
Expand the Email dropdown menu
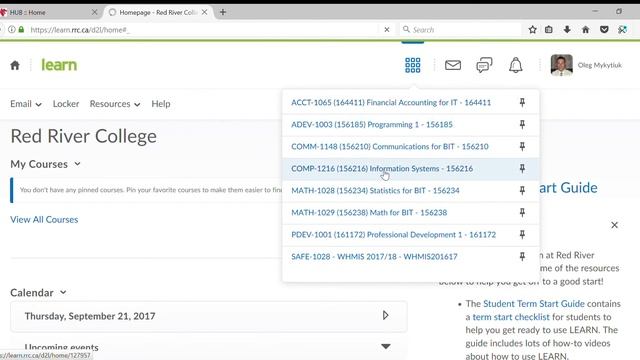(x=26, y=104)
